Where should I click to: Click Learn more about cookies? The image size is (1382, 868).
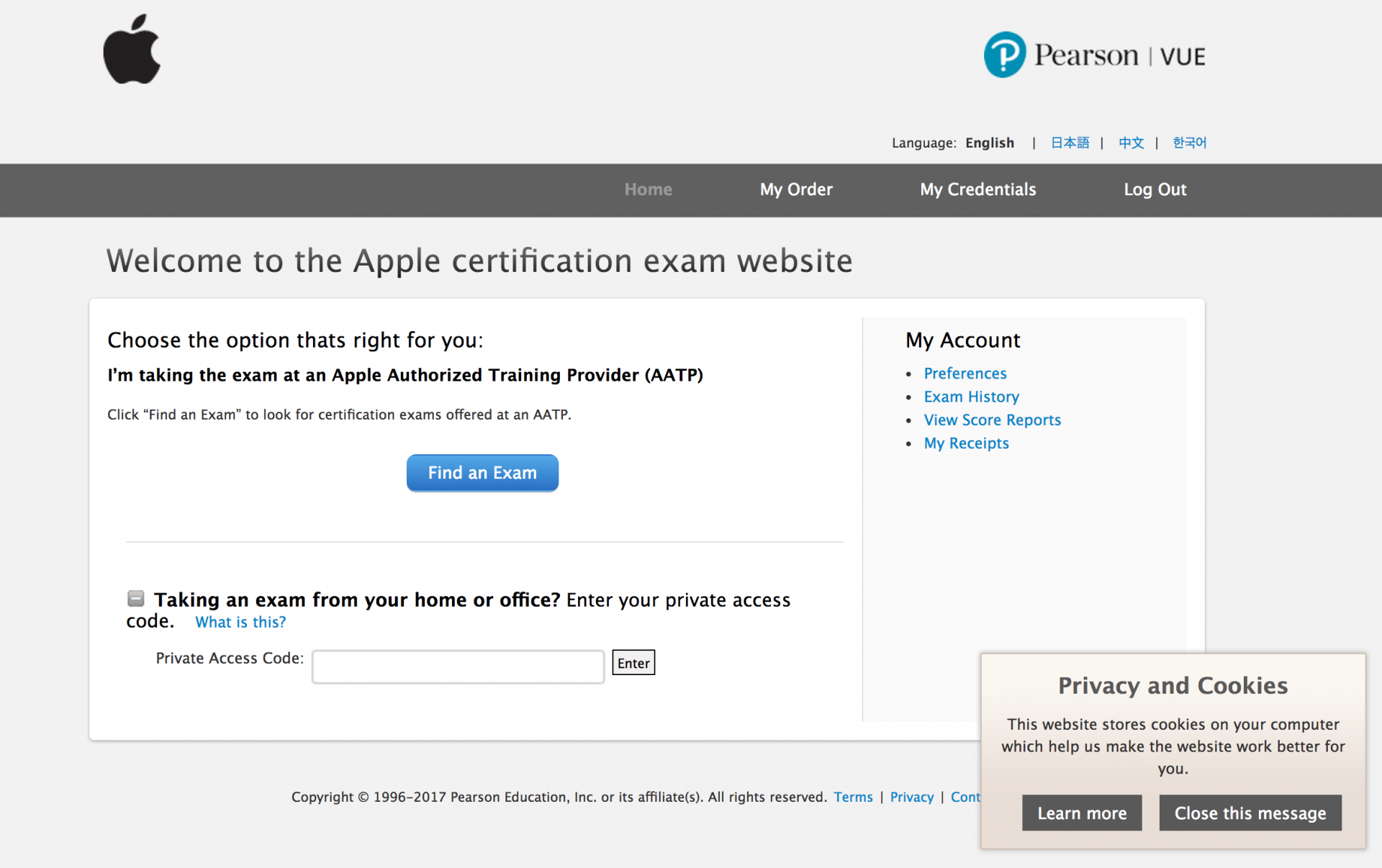coord(1081,813)
